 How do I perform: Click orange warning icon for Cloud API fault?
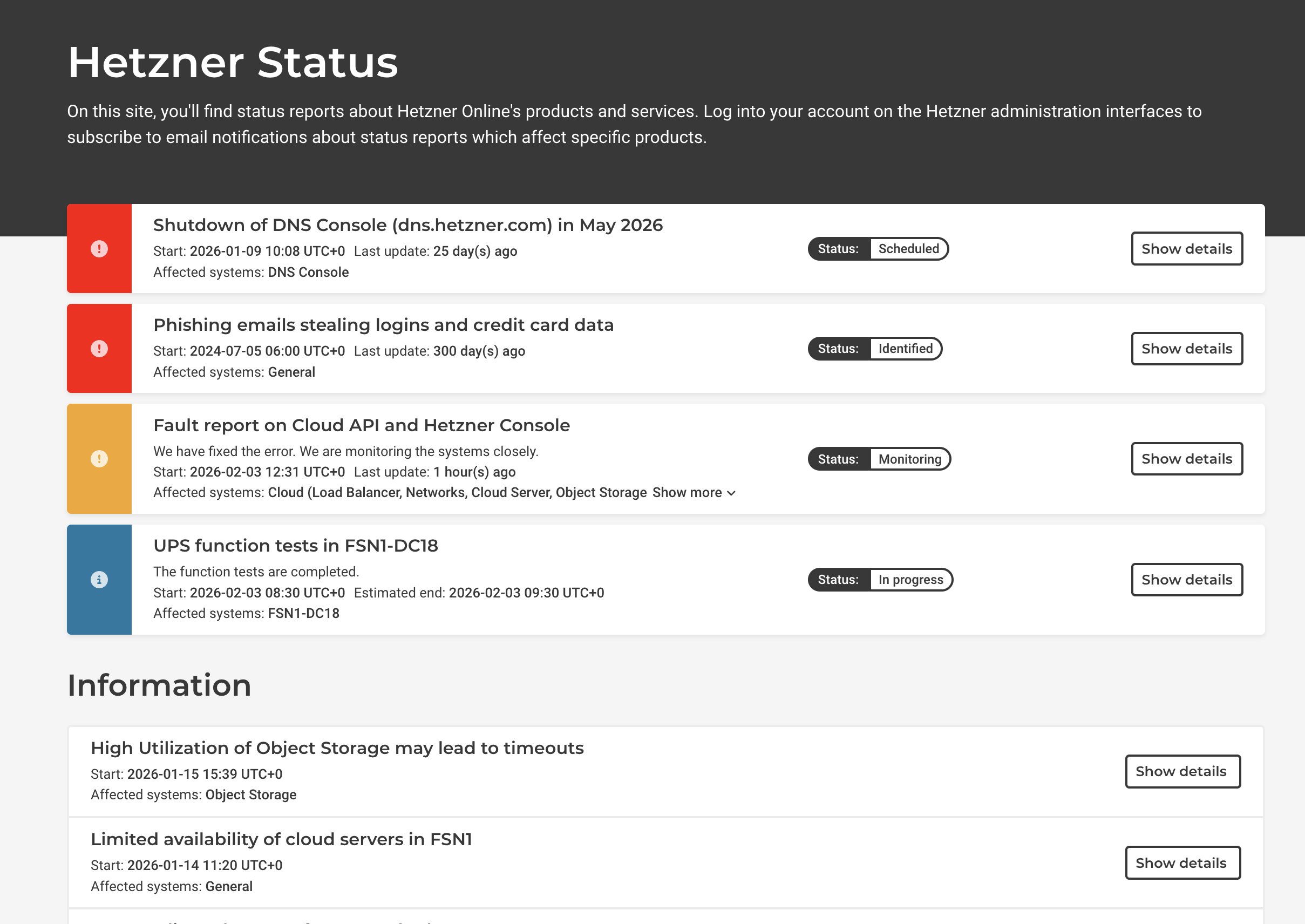[99, 459]
